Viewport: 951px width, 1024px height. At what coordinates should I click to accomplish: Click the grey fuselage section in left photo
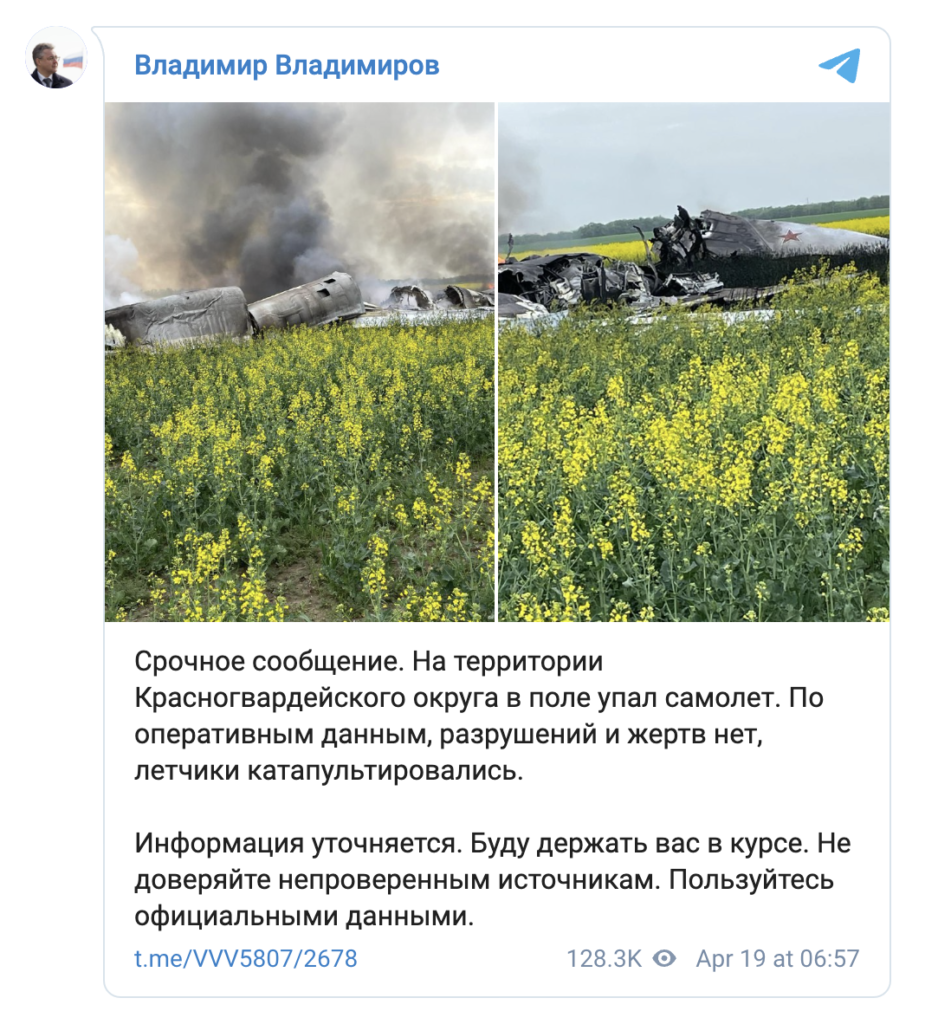coord(176,315)
